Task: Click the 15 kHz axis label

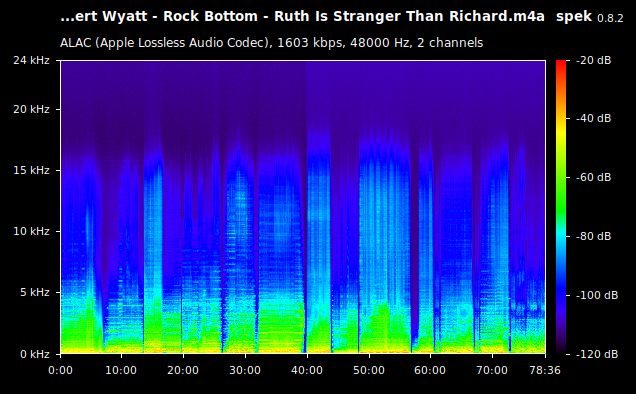Action: pyautogui.click(x=31, y=170)
